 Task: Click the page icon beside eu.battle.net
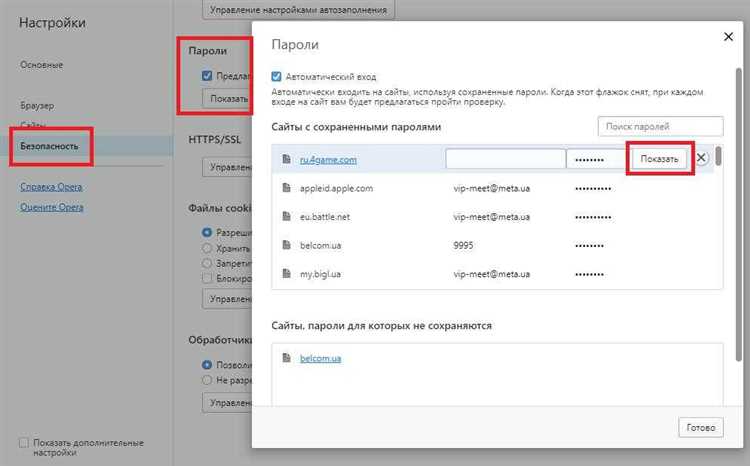[286, 216]
